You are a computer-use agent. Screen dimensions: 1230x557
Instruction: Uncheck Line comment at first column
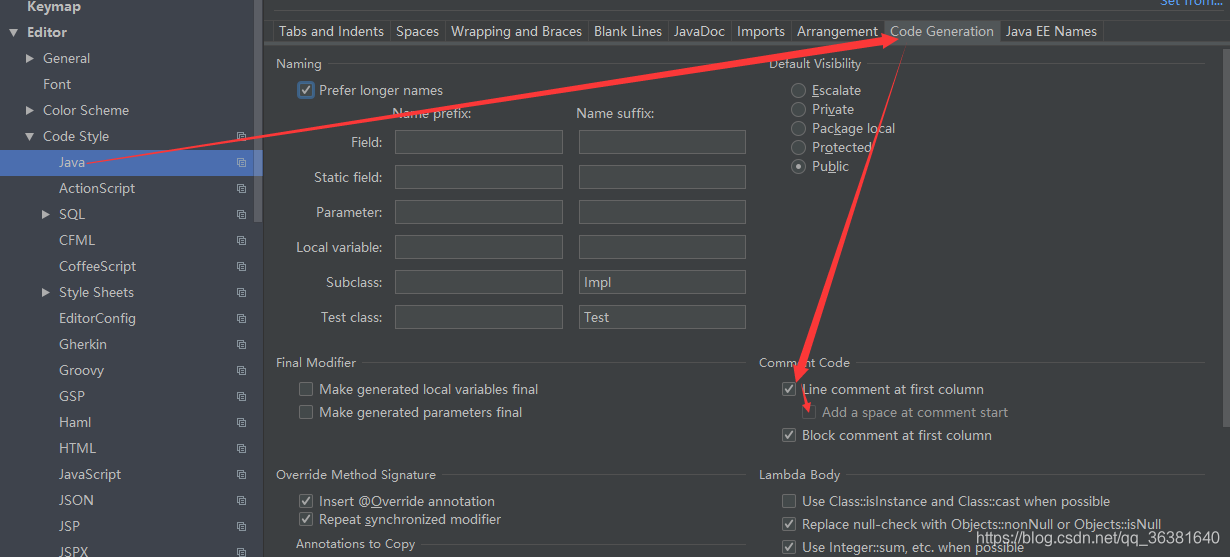(x=789, y=389)
